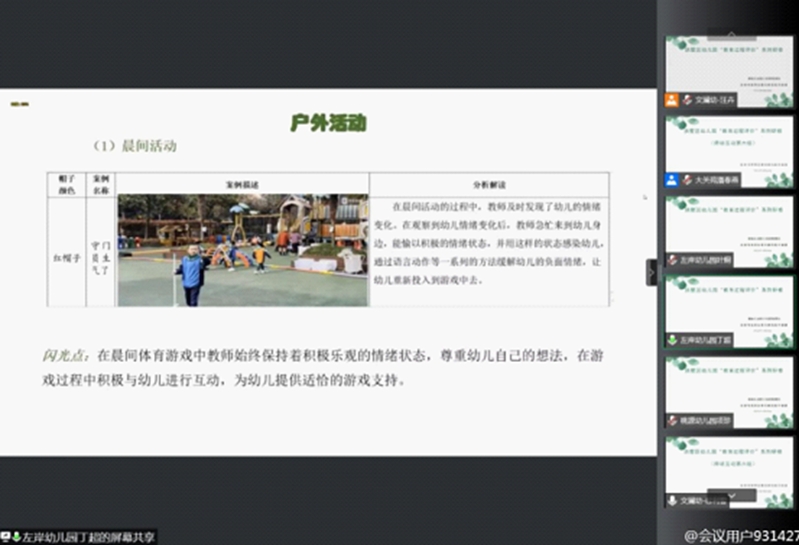Click muted mic icon beside 文澜幼-汪卉
This screenshot has width=799, height=545.
point(688,100)
